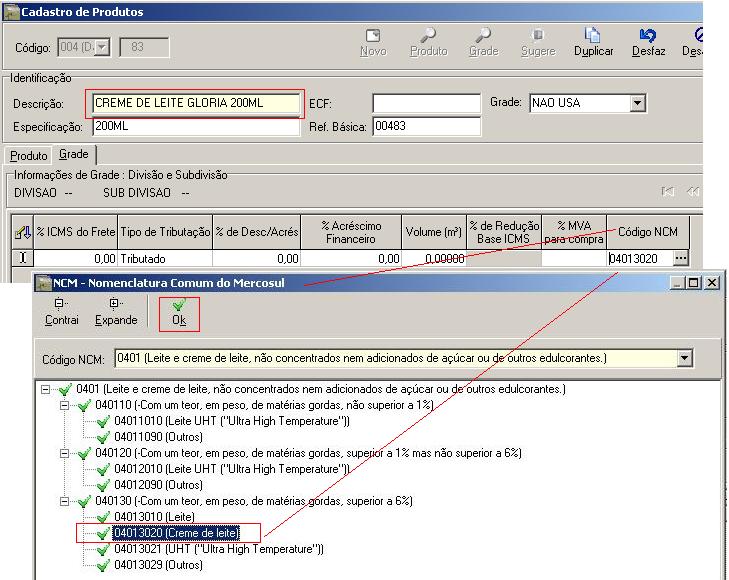Click the grid sort icon in header
The width and height of the screenshot is (729, 580).
click(x=22, y=232)
